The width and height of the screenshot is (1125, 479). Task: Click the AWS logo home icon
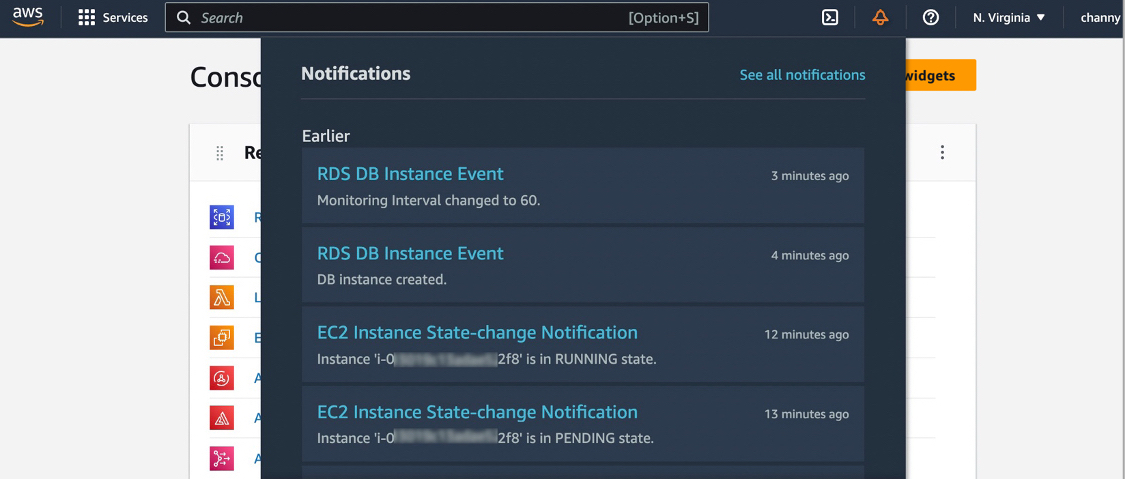coord(28,18)
